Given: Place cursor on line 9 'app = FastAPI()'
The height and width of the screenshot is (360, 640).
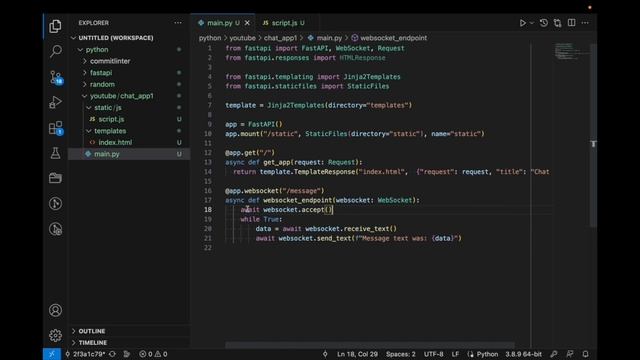Looking at the screenshot, I should click(x=253, y=124).
